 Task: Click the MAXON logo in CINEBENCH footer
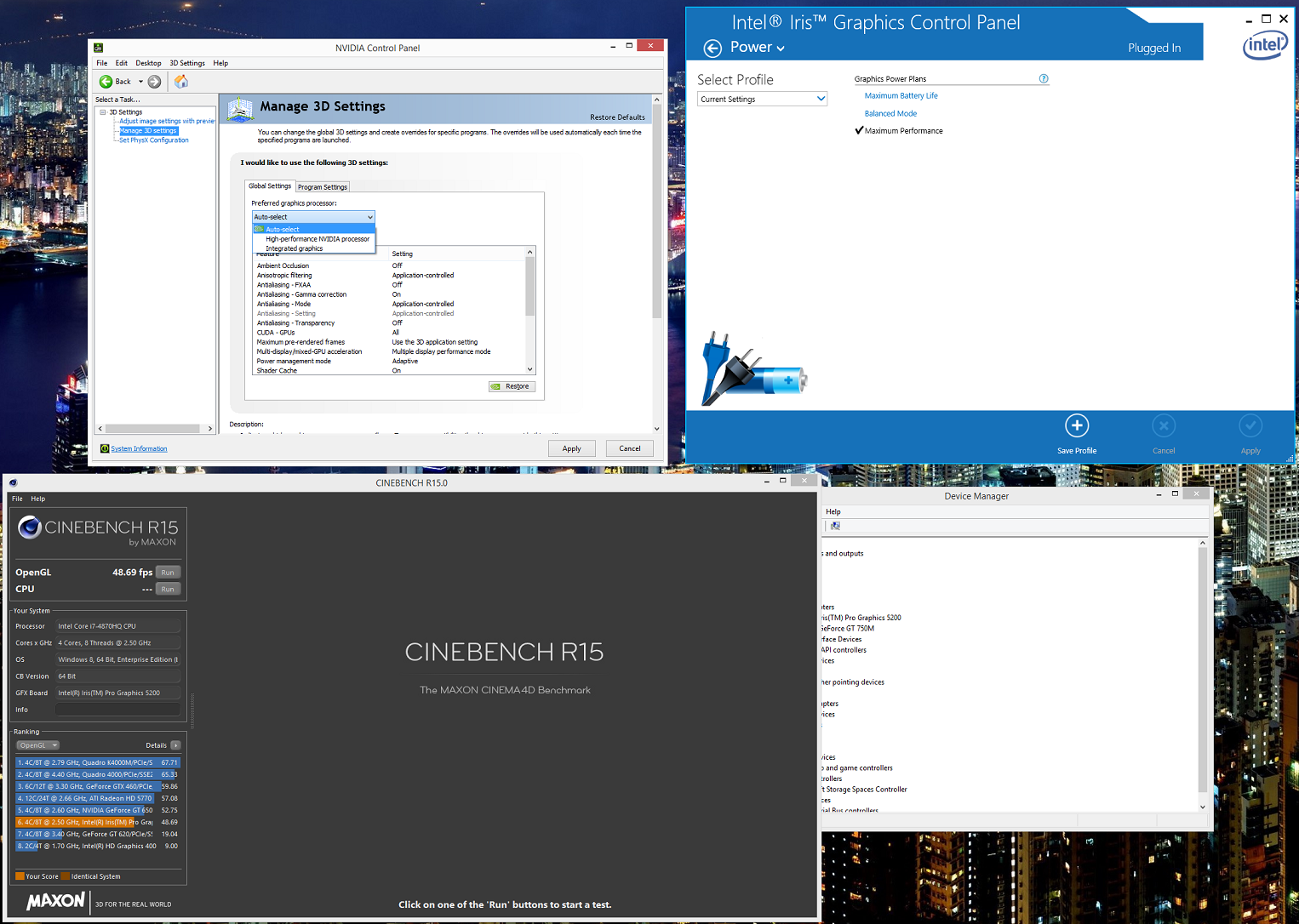(55, 901)
